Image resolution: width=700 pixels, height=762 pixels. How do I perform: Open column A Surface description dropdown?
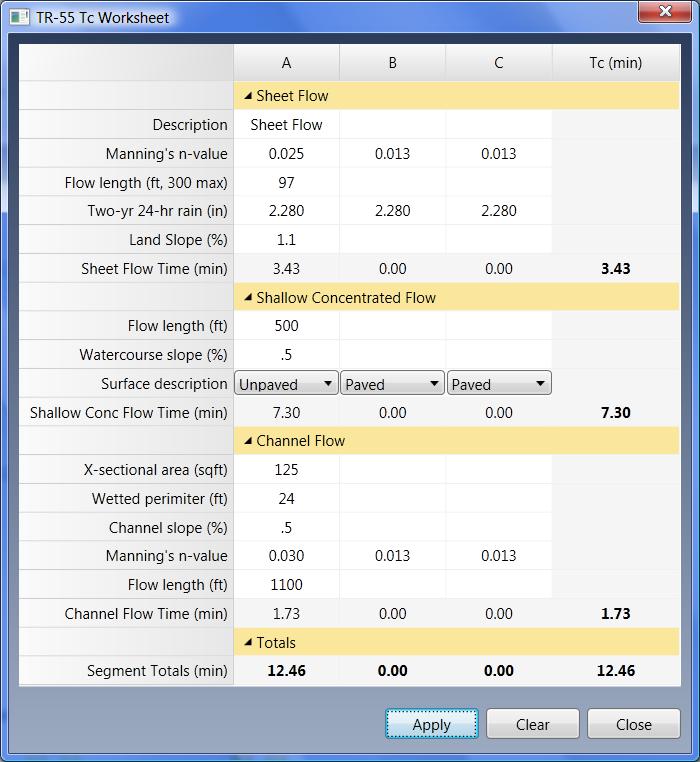[286, 384]
